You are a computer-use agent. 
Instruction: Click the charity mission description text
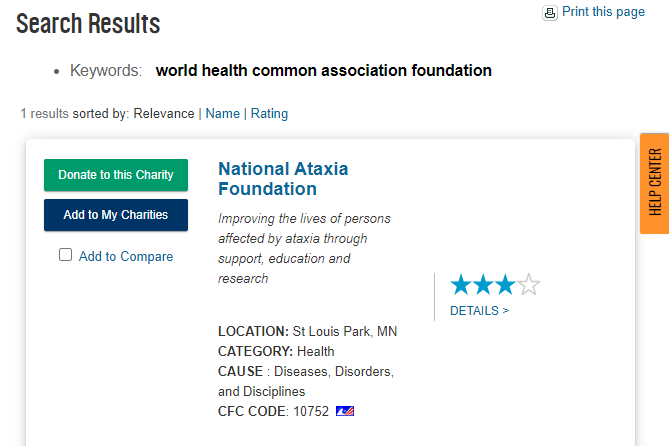coord(304,248)
